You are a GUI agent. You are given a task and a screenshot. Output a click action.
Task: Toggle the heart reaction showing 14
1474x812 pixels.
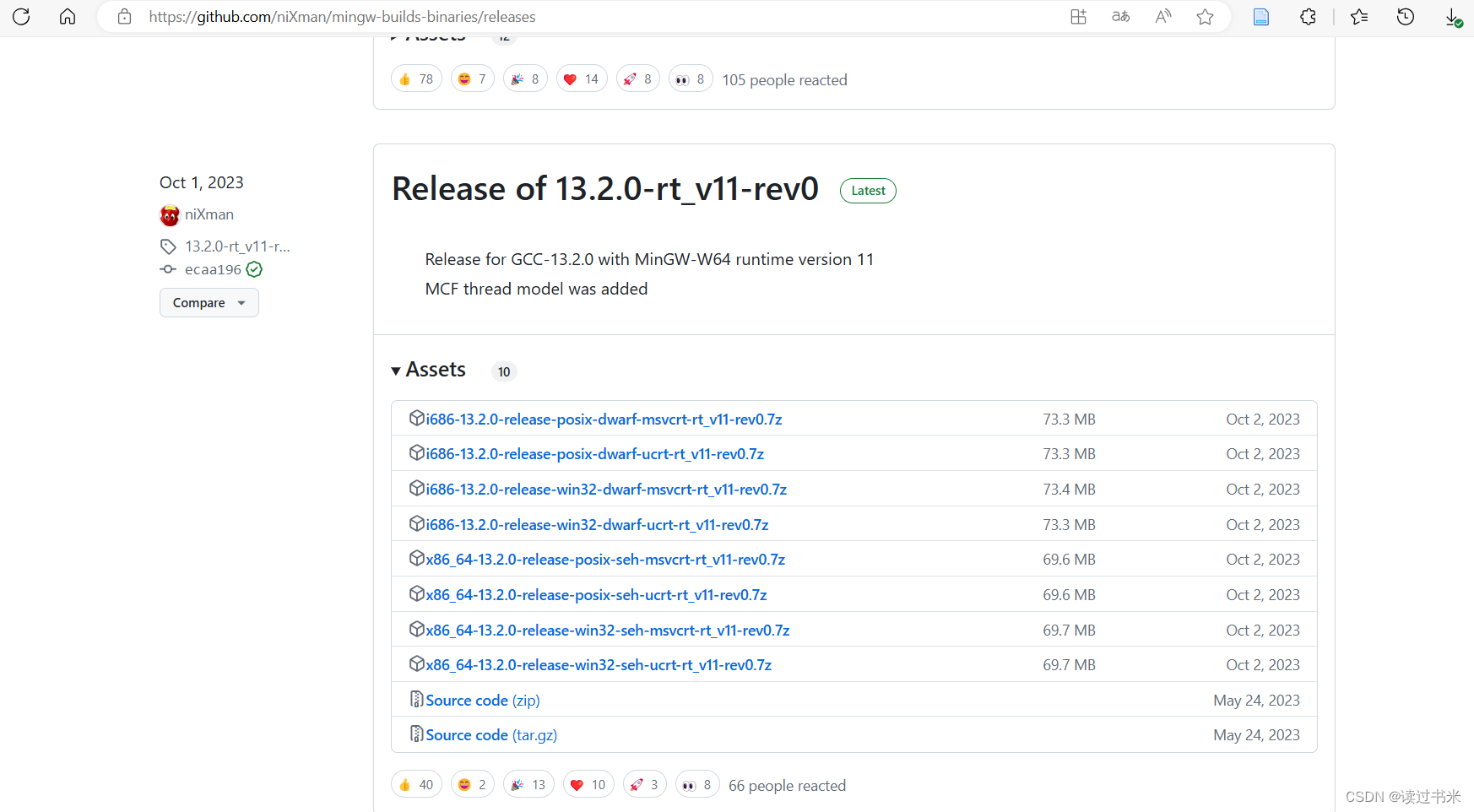tap(581, 78)
